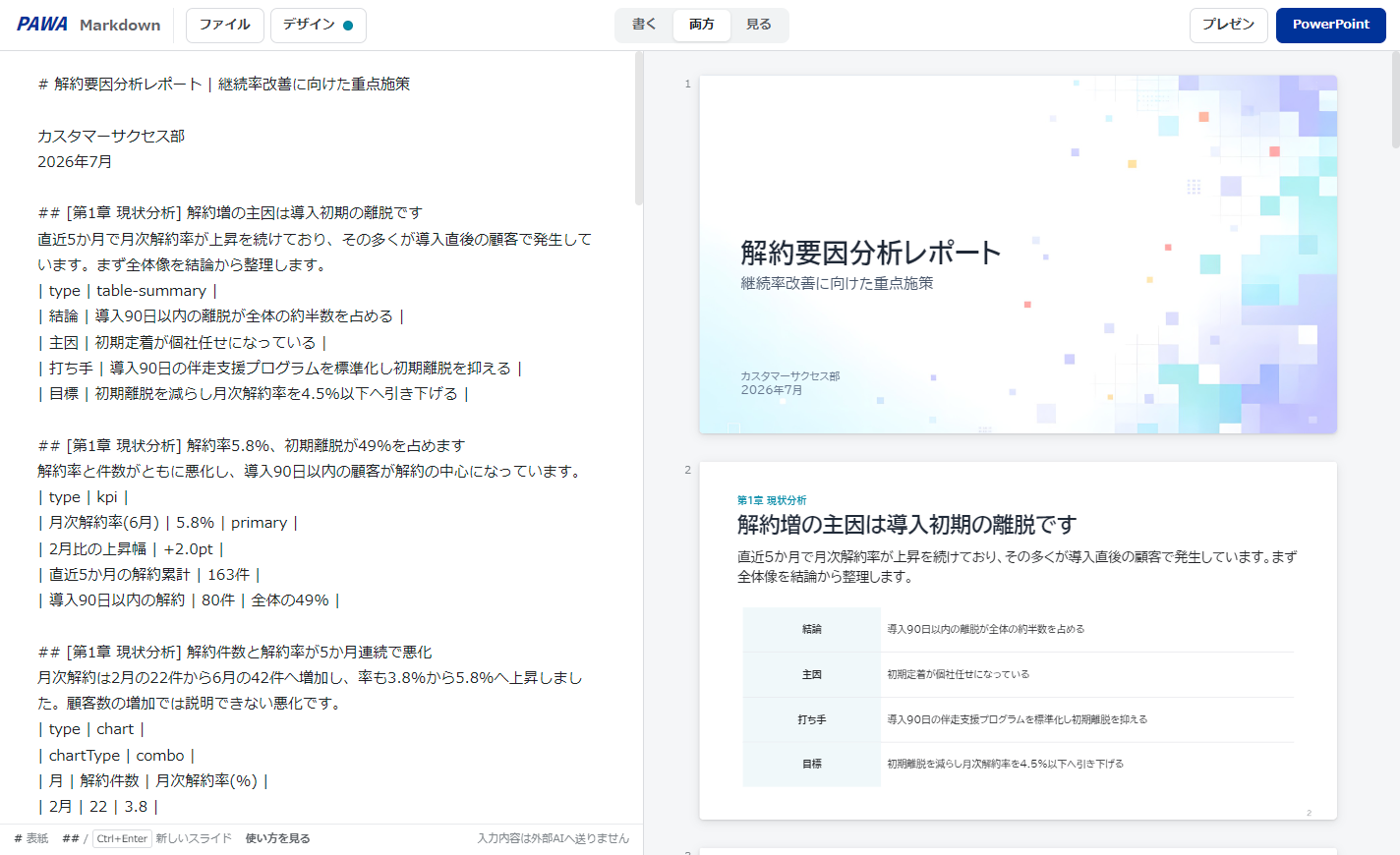Select slide 1 title preview thumbnail

pyautogui.click(x=1018, y=255)
